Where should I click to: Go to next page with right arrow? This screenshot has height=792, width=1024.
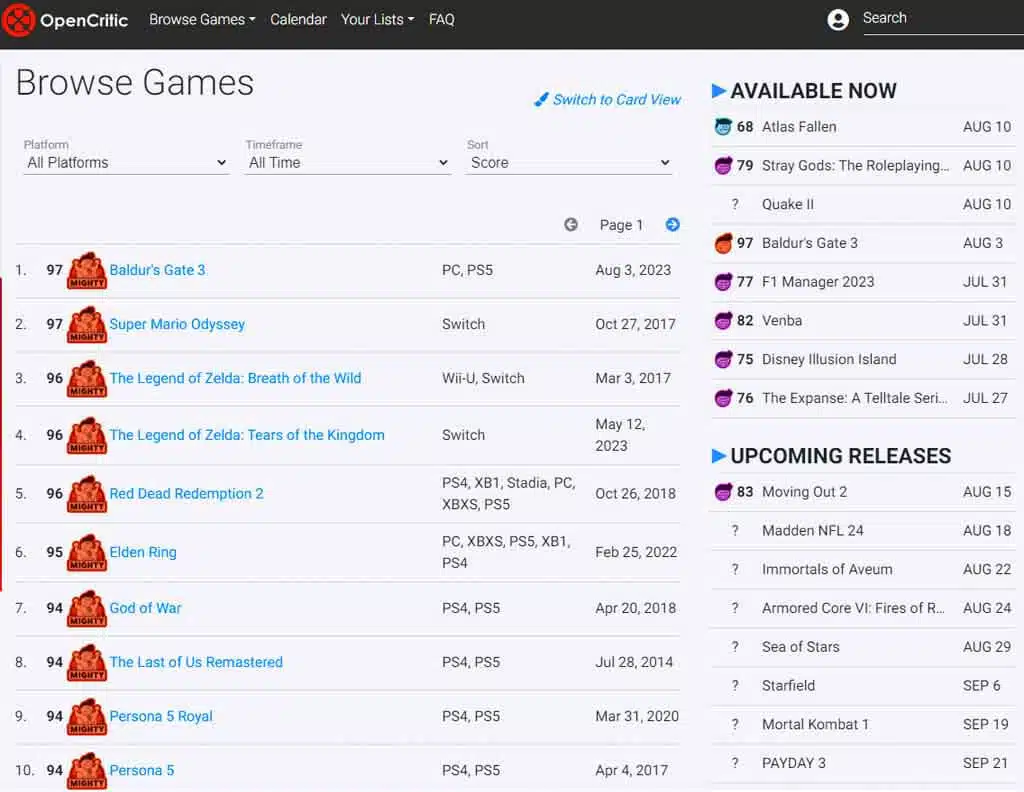(x=673, y=225)
